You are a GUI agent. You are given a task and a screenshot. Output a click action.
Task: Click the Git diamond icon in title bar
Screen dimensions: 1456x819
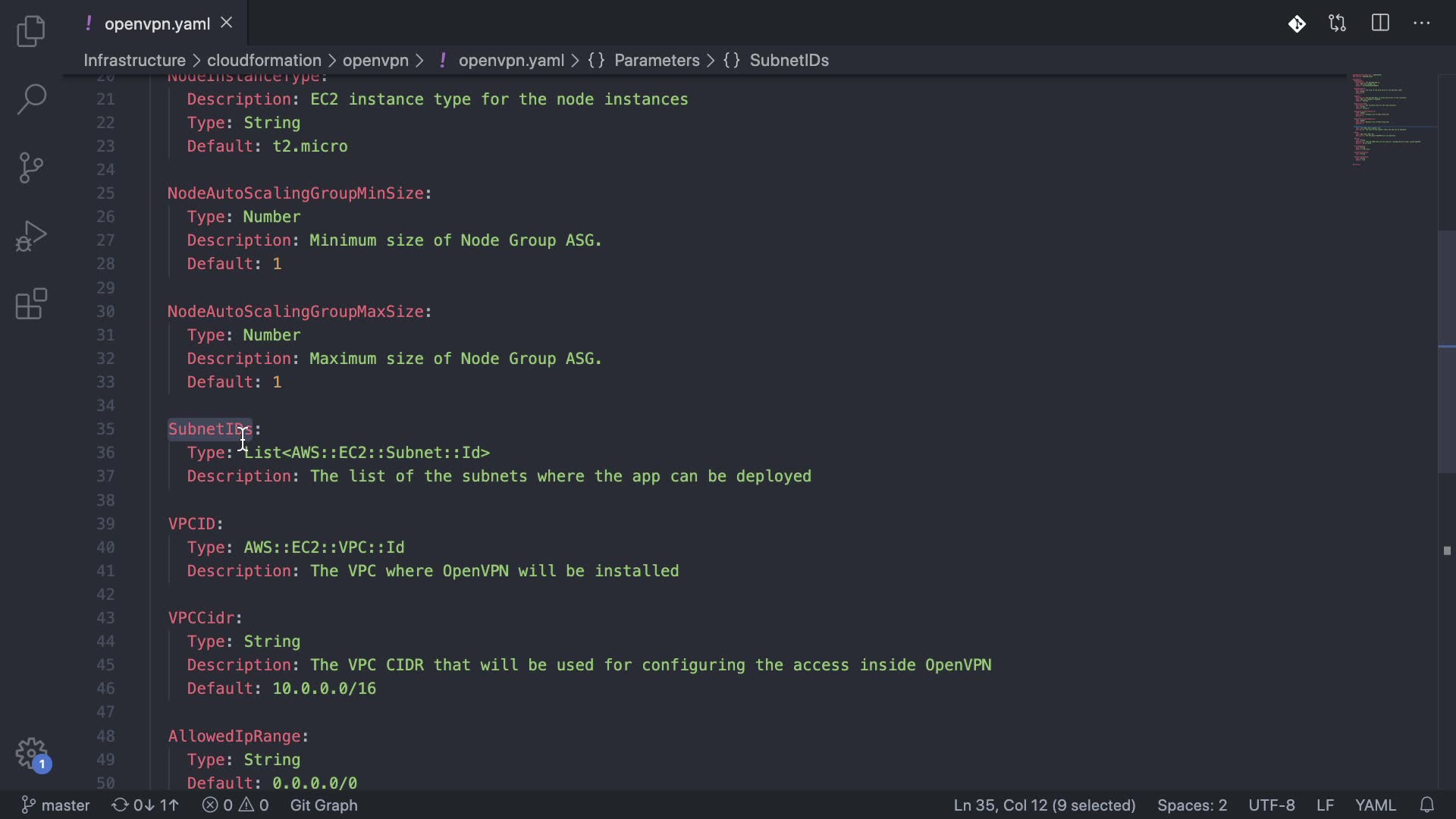click(1297, 24)
